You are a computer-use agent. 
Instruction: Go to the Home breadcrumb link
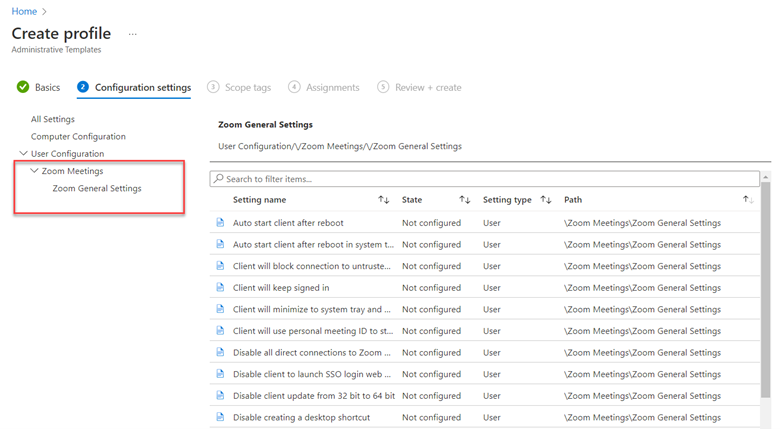[x=24, y=11]
